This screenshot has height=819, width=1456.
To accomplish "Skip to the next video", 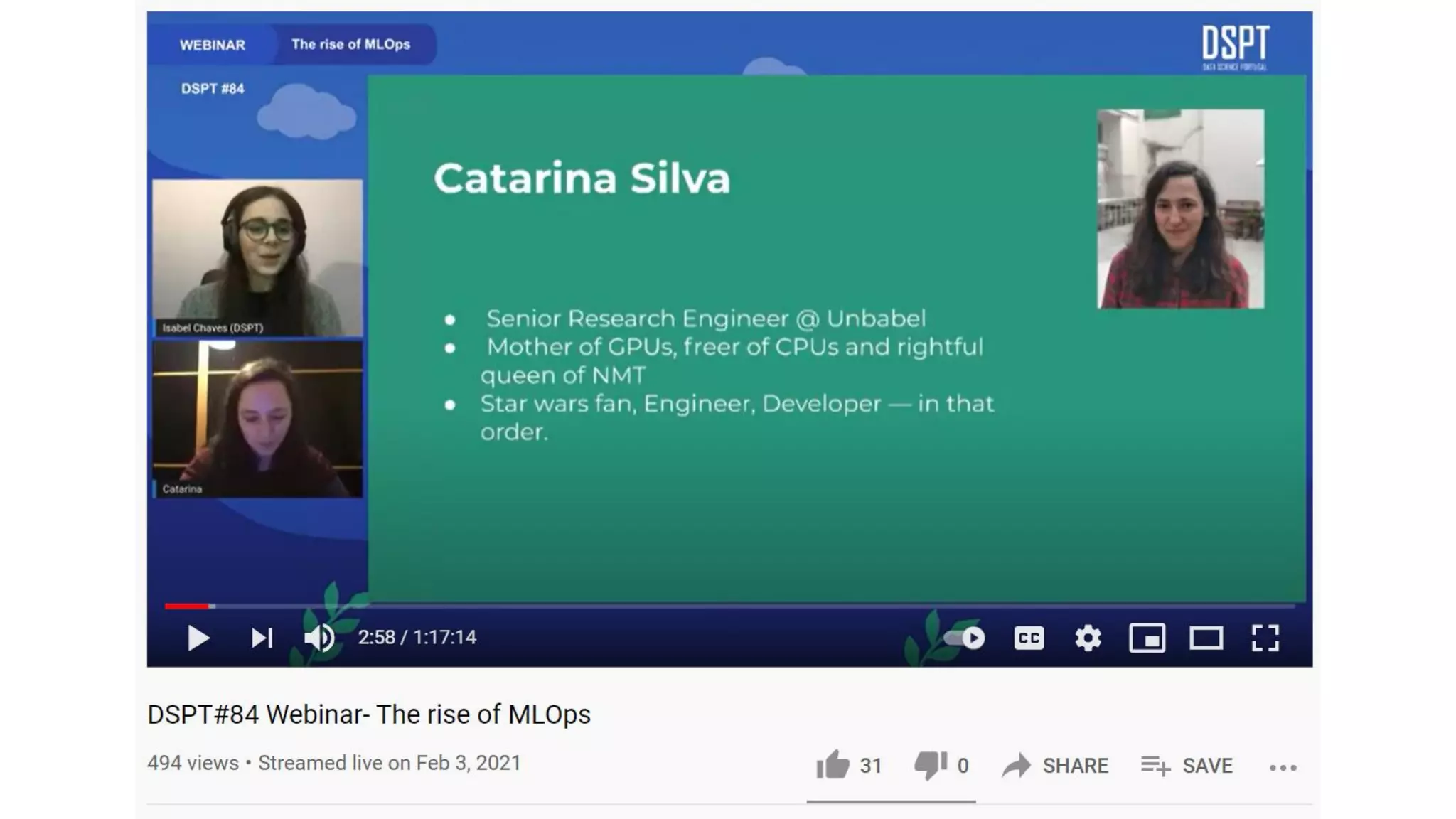I will click(262, 638).
